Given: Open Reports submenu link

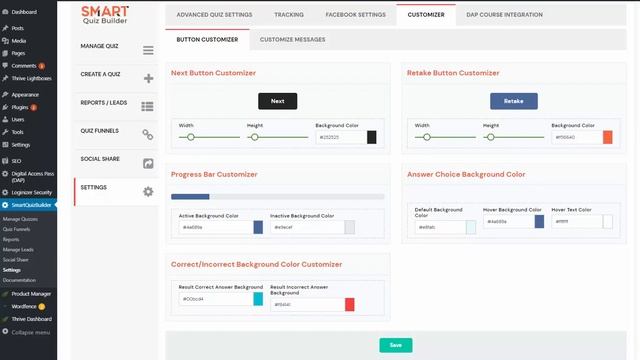Looking at the screenshot, I should pyautogui.click(x=11, y=240).
